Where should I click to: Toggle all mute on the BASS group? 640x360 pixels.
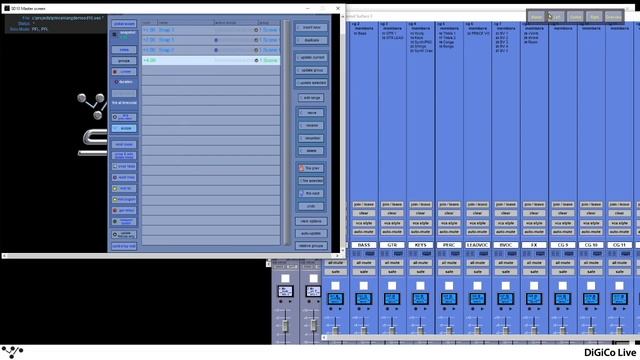tap(364, 263)
